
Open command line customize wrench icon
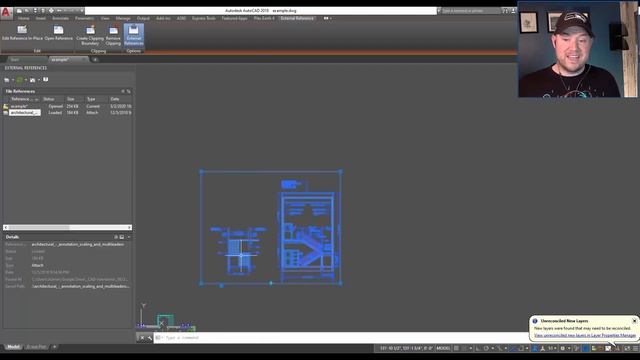tap(149, 338)
